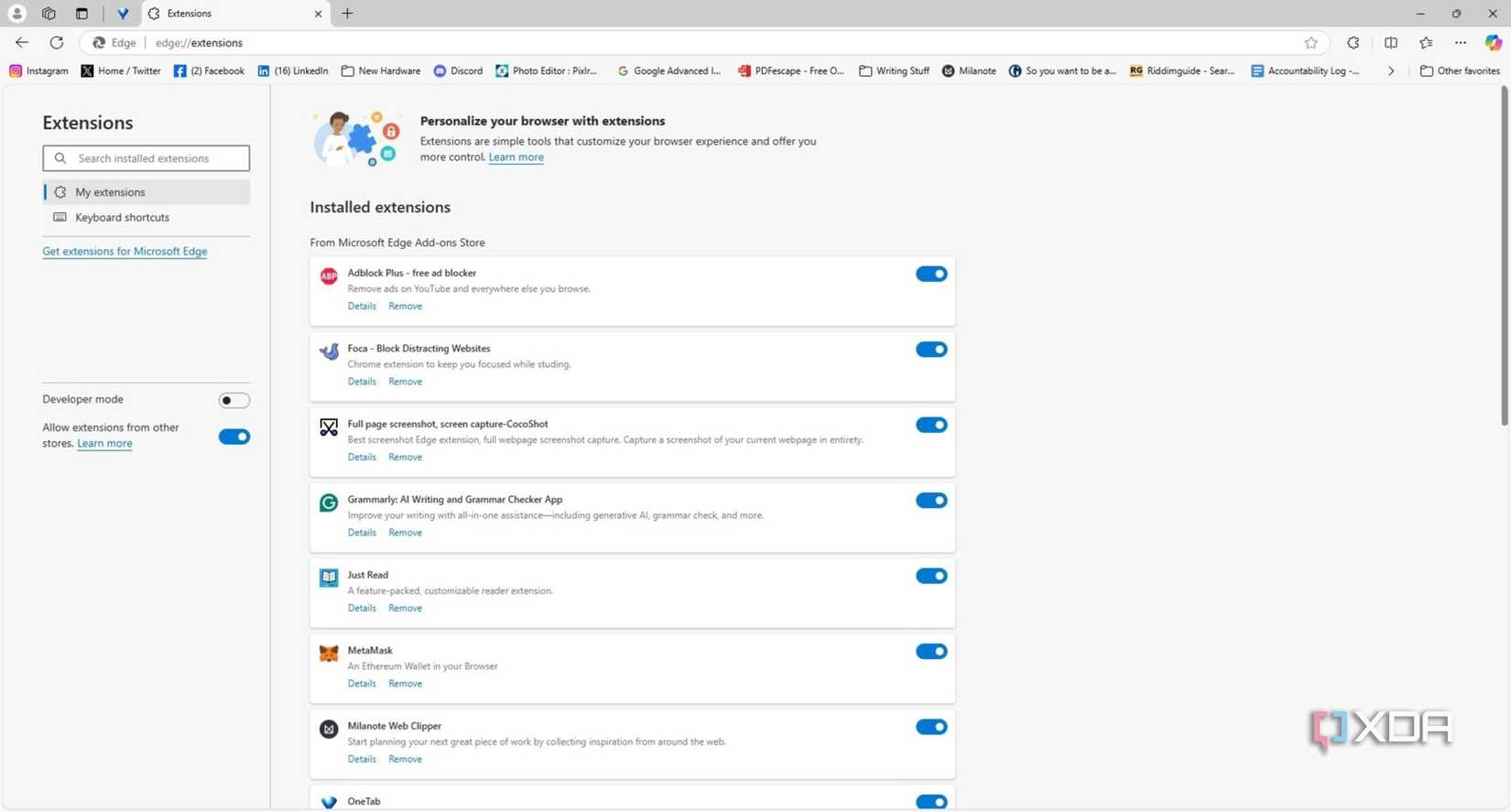This screenshot has height=812, width=1511.
Task: Click the Search installed extensions field
Action: 147,158
